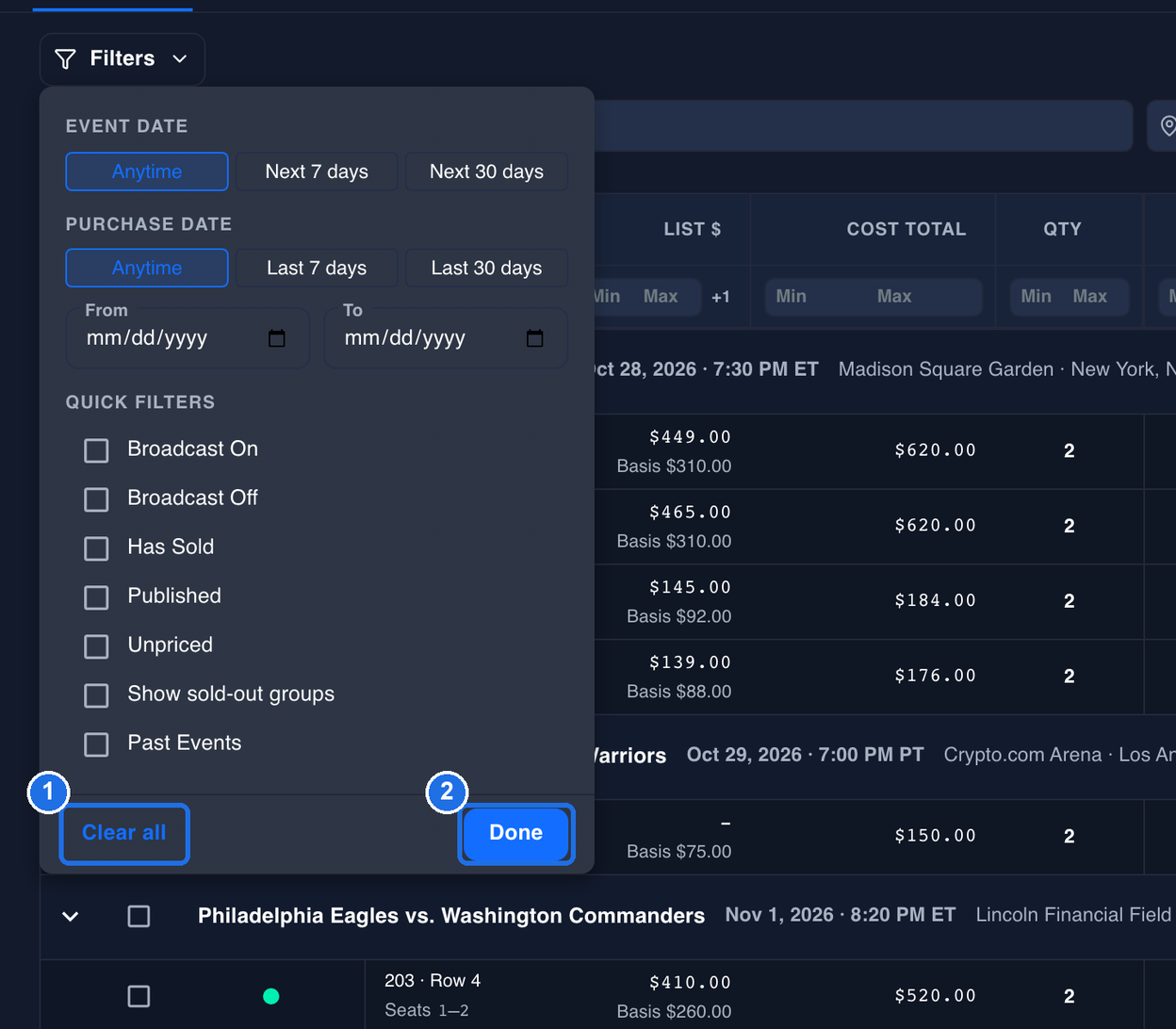
Task: Confirm filters with the Done button
Action: [x=516, y=833]
